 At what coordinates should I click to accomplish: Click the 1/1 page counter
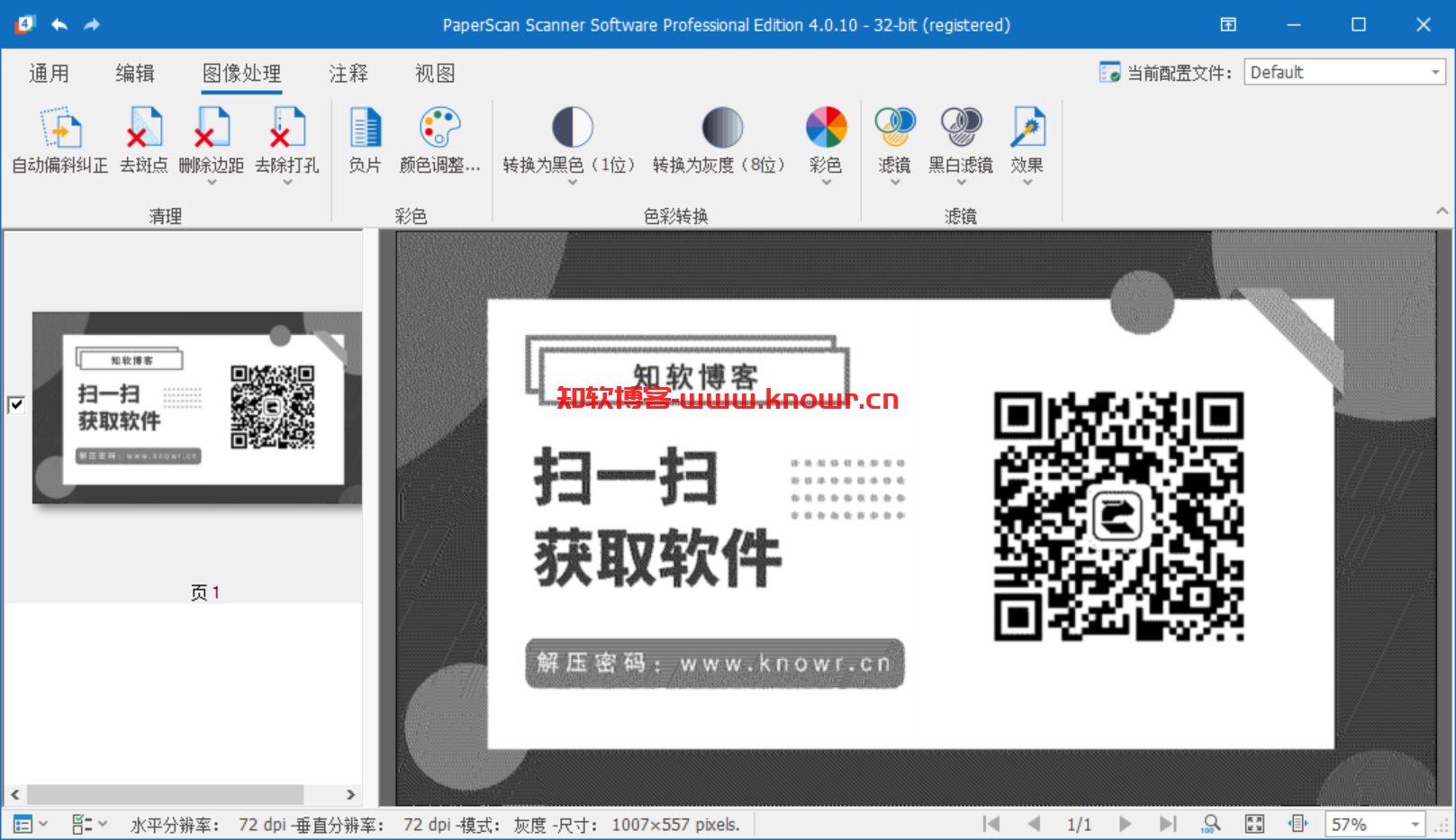pos(1079,824)
